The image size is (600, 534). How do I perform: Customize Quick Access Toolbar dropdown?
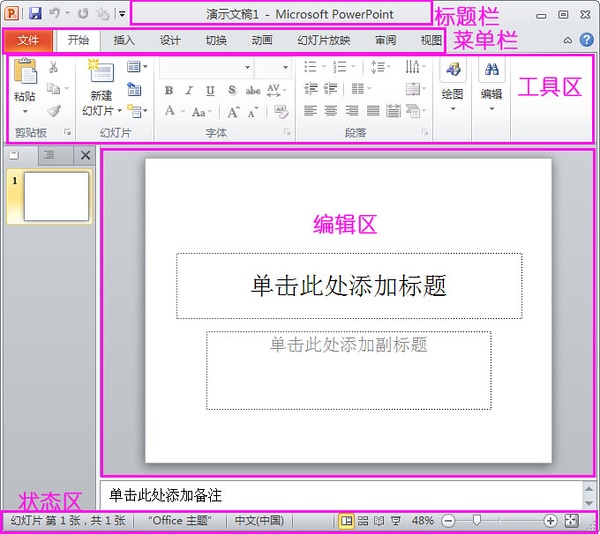point(122,14)
